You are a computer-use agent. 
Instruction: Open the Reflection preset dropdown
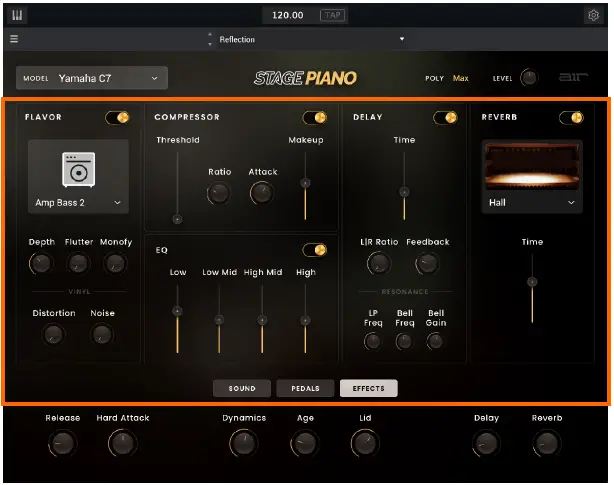[x=312, y=39]
